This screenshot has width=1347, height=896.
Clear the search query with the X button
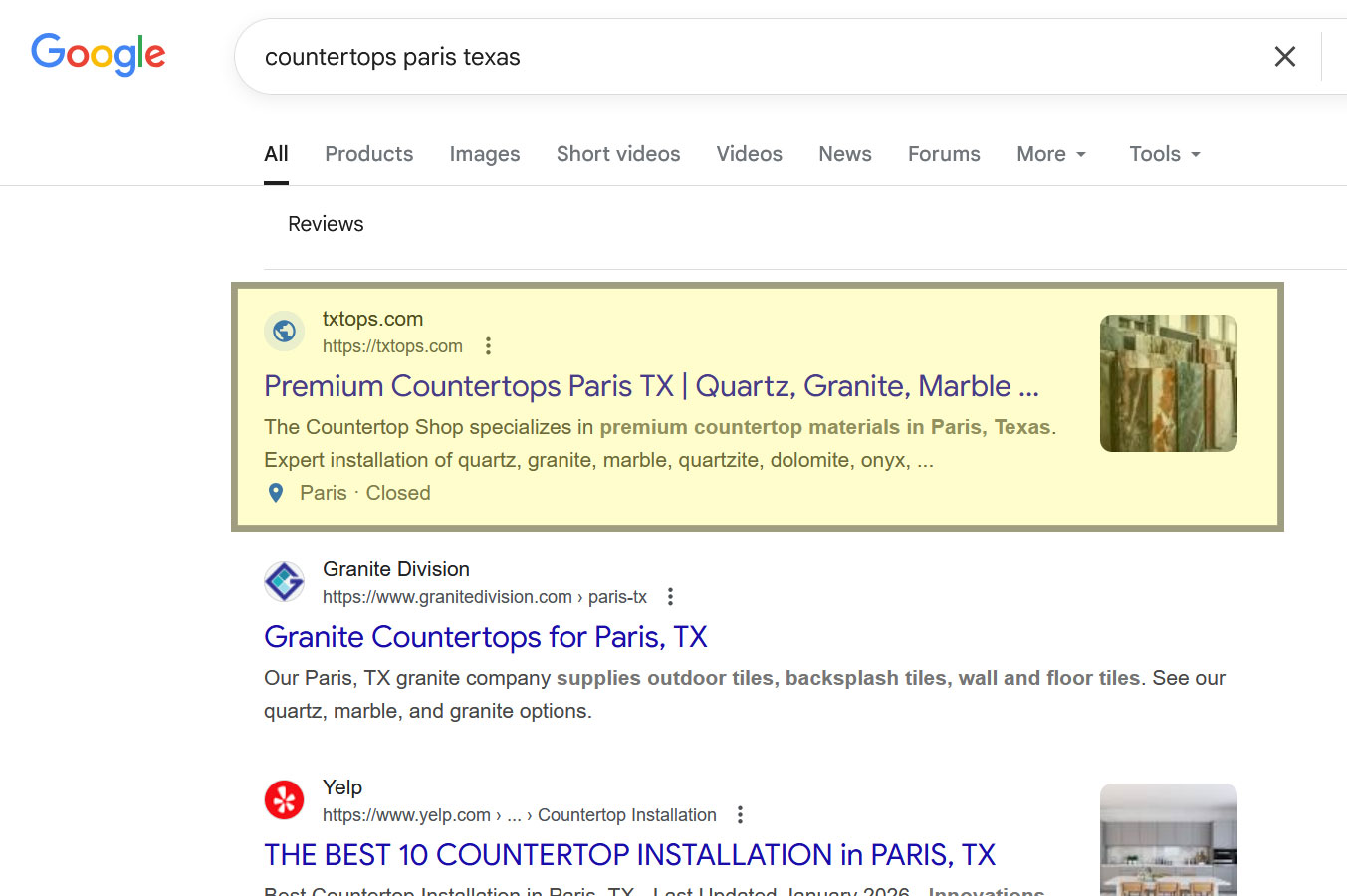1284,57
